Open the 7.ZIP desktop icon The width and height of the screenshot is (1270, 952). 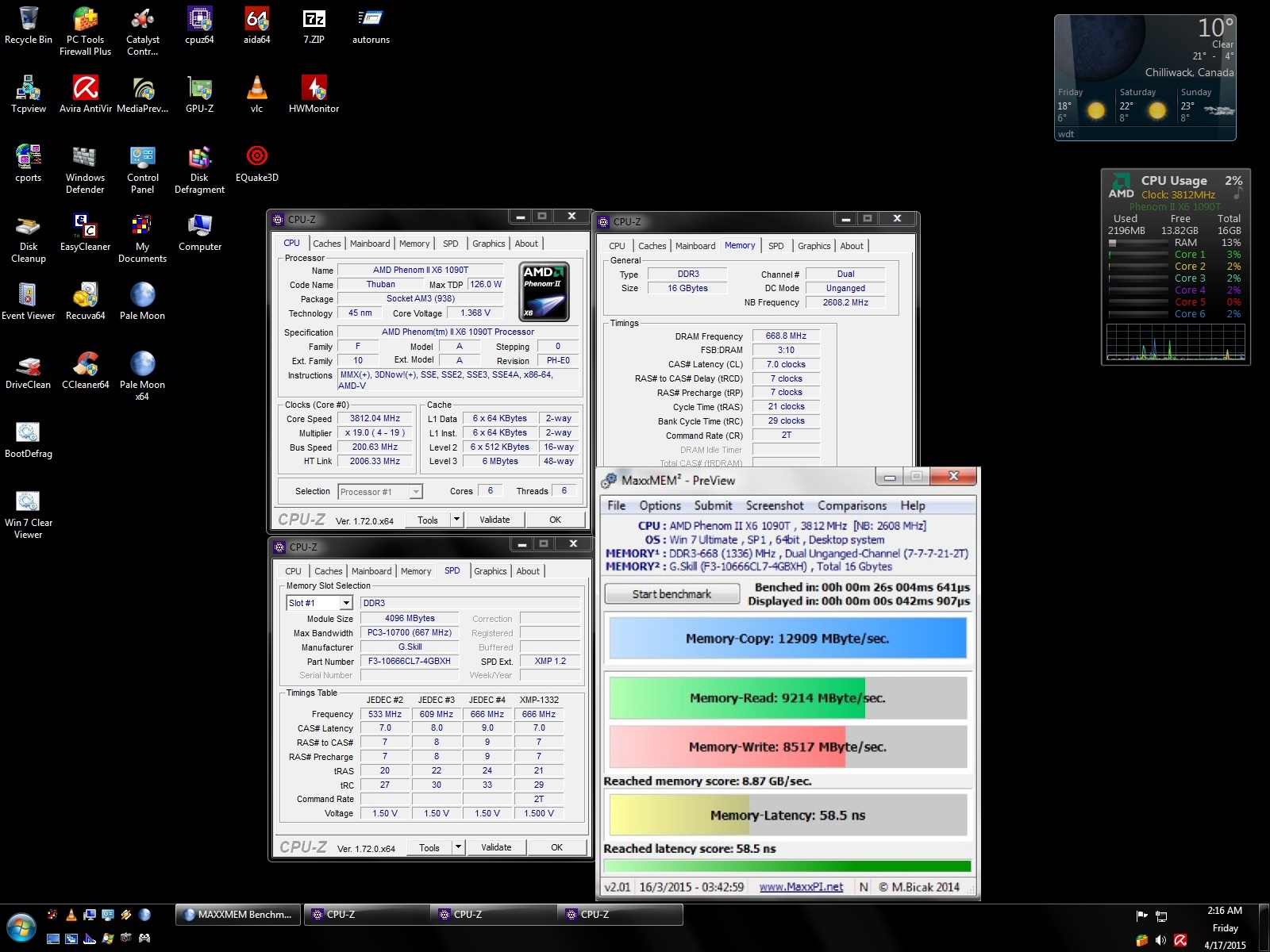pos(314,25)
